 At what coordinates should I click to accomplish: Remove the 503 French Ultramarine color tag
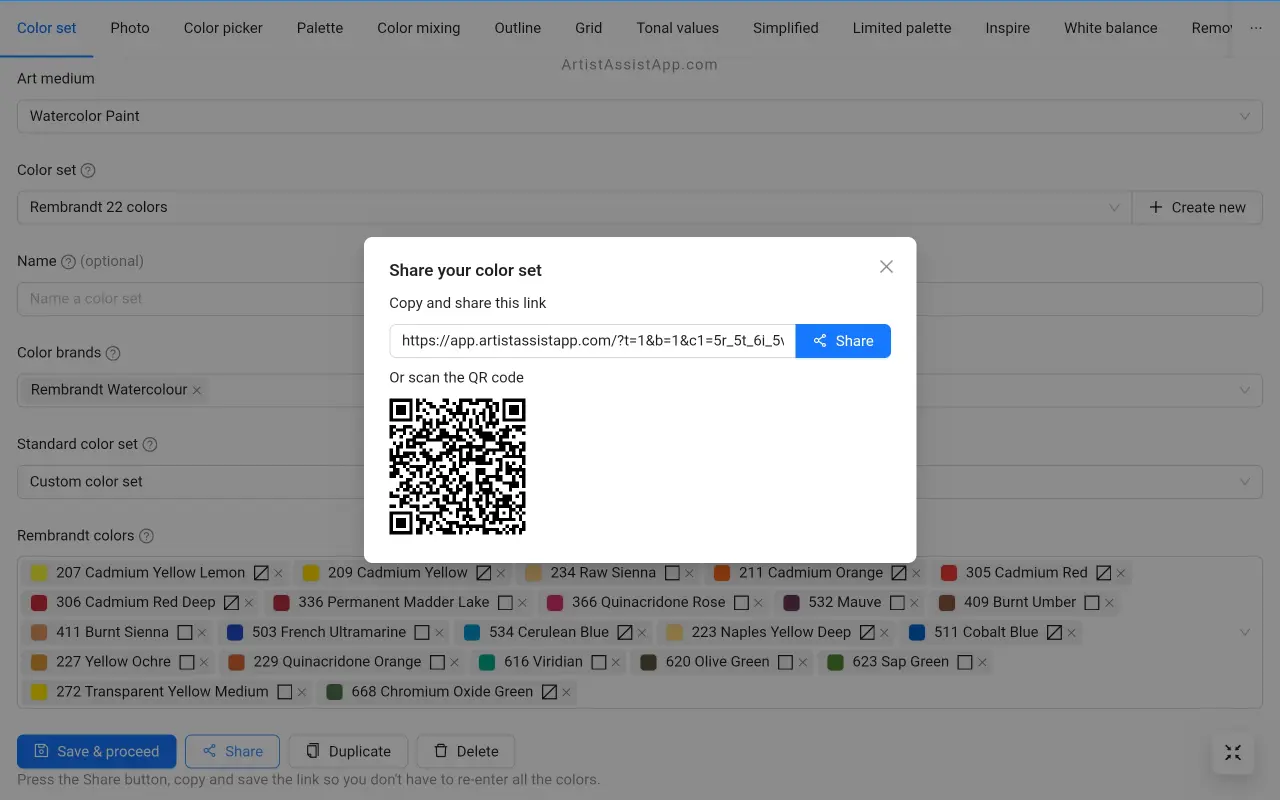coord(439,633)
